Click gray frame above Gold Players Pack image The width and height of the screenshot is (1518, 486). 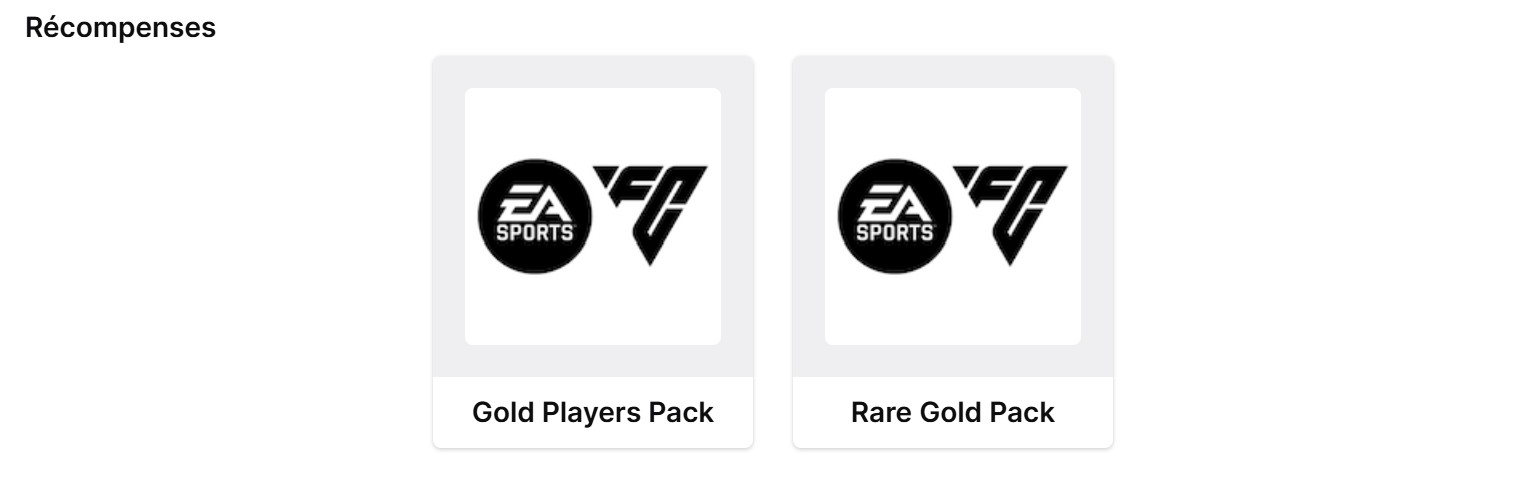(592, 71)
